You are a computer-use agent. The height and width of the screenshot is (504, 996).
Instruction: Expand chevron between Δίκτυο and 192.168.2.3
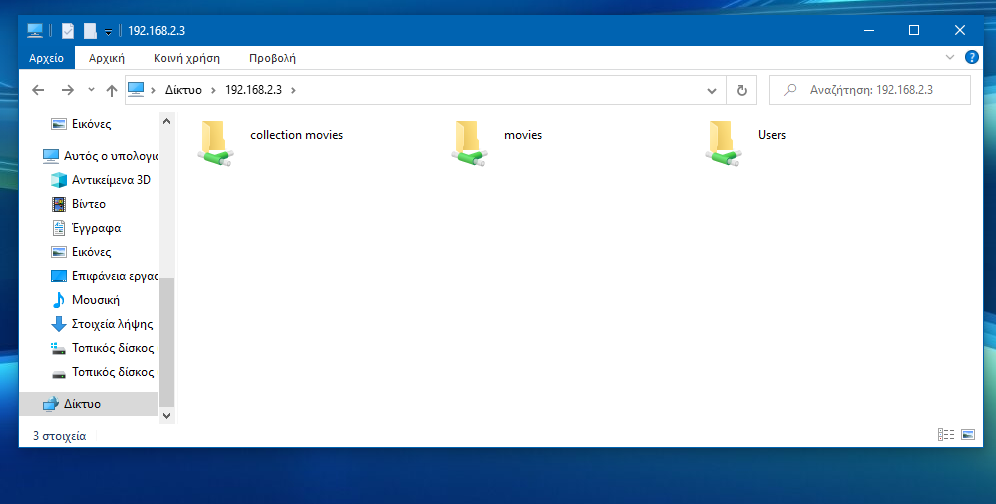pos(213,90)
